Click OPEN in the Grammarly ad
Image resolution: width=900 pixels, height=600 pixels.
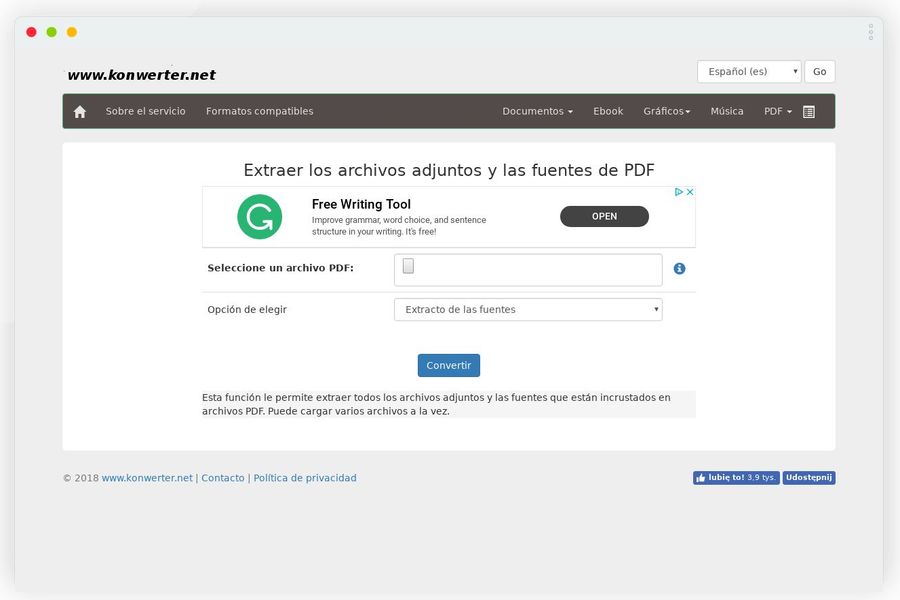[604, 216]
